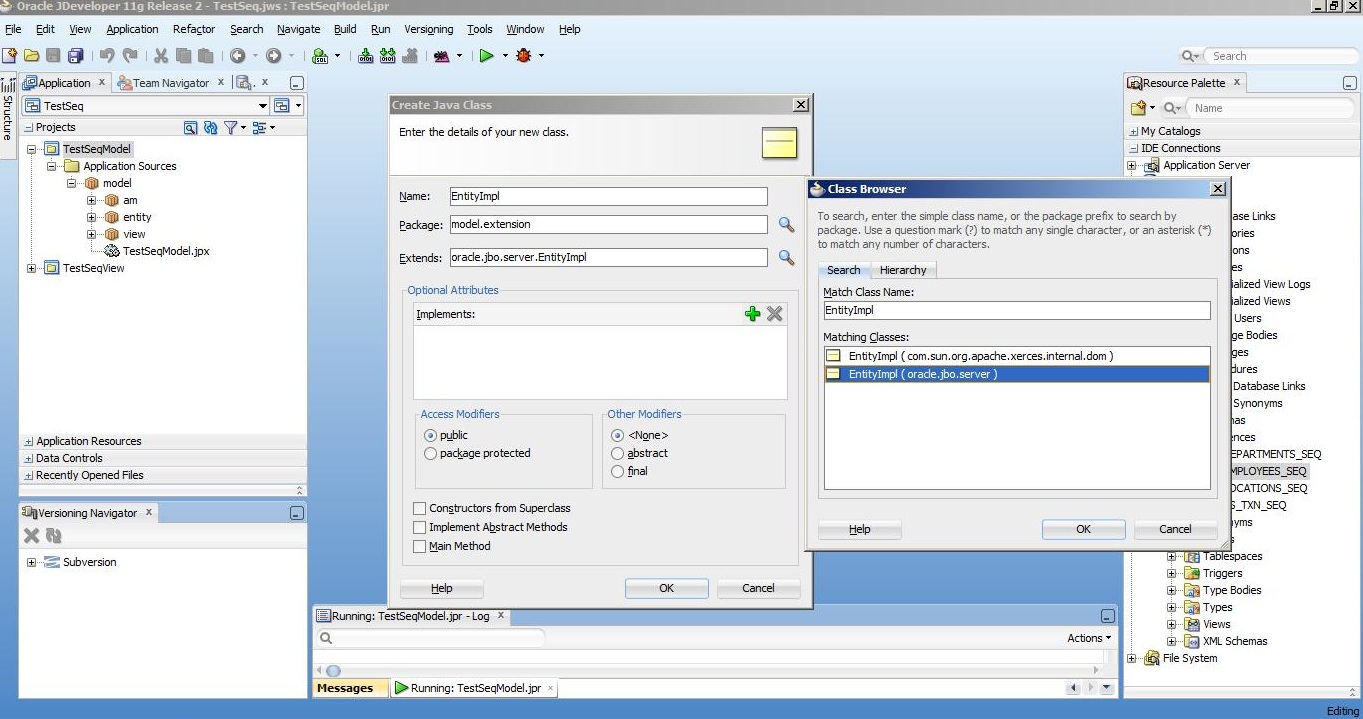Click the delete X in Versioning Navigator

31,536
